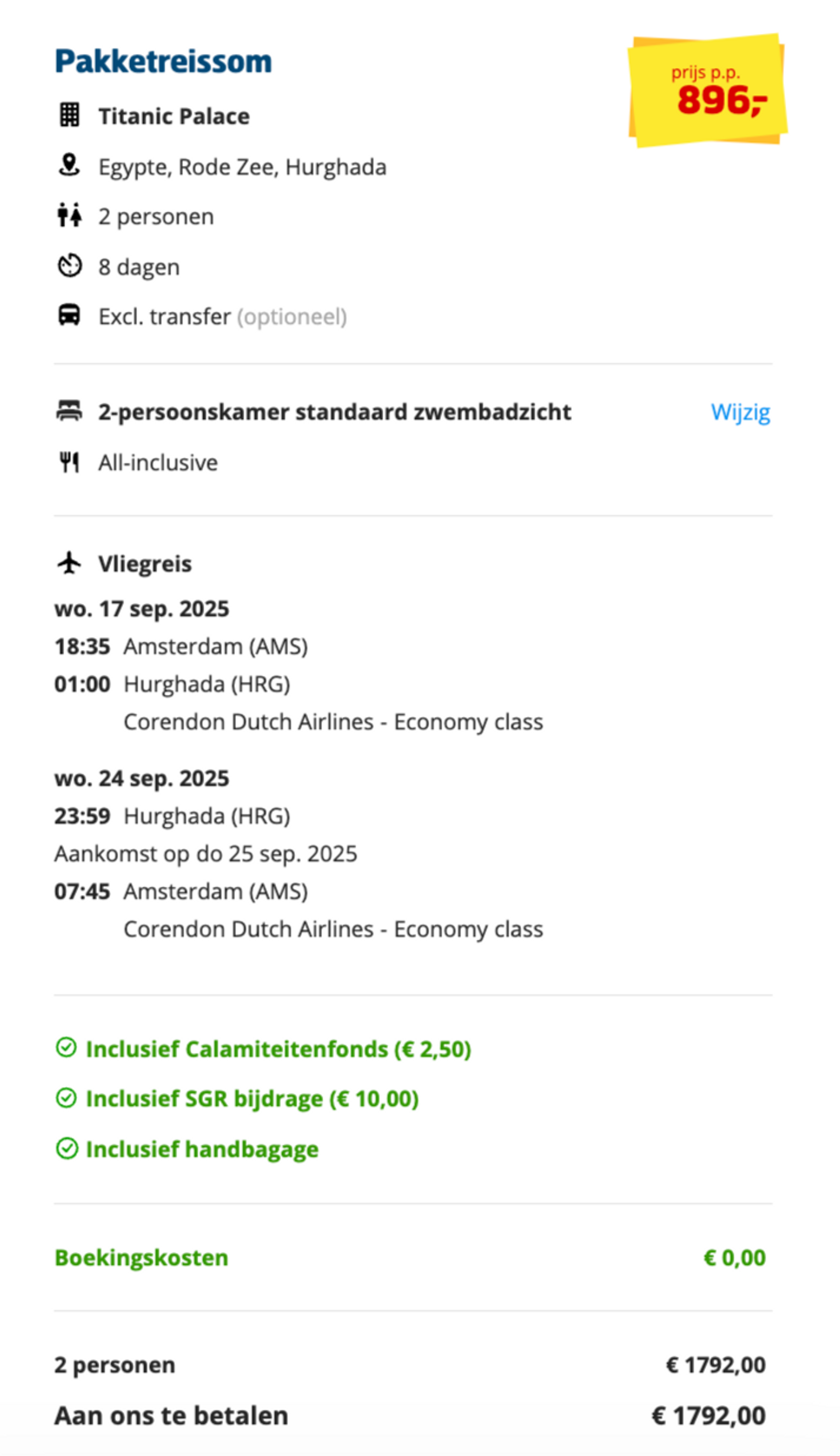The image size is (840, 1456).
Task: Click the two persons icon
Action: point(69,216)
